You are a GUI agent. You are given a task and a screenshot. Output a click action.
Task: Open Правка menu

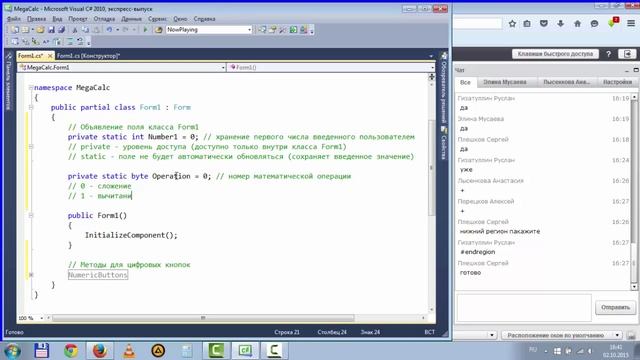coord(37,19)
